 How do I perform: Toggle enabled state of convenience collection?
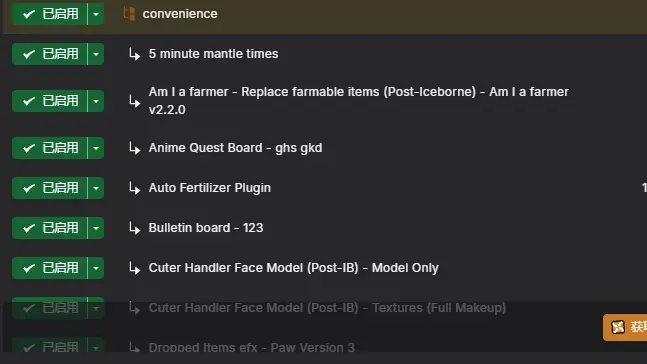[50, 14]
